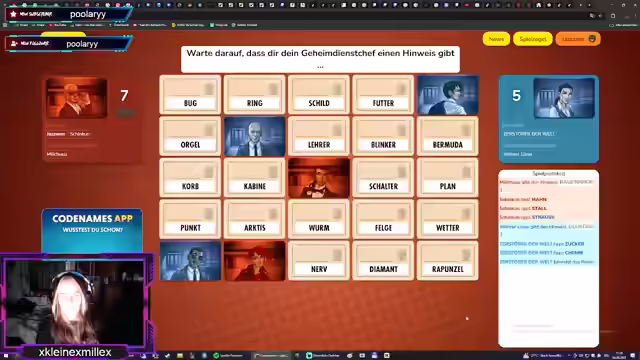Choose the PUNKT card
This screenshot has height=360, width=640.
pyautogui.click(x=190, y=220)
